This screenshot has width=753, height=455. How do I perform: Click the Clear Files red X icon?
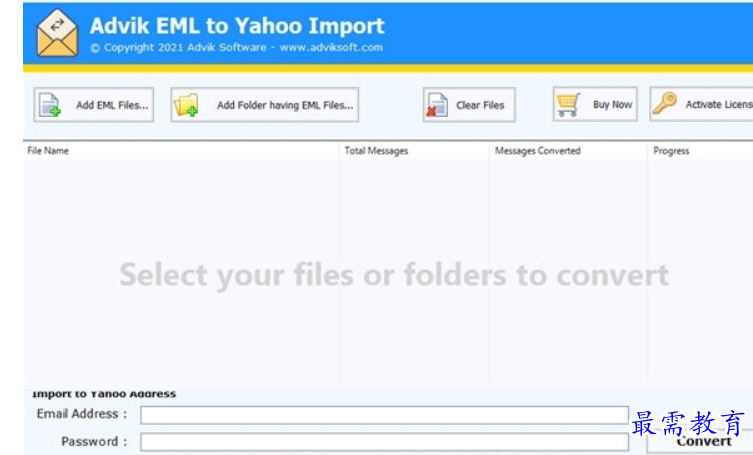pos(437,105)
